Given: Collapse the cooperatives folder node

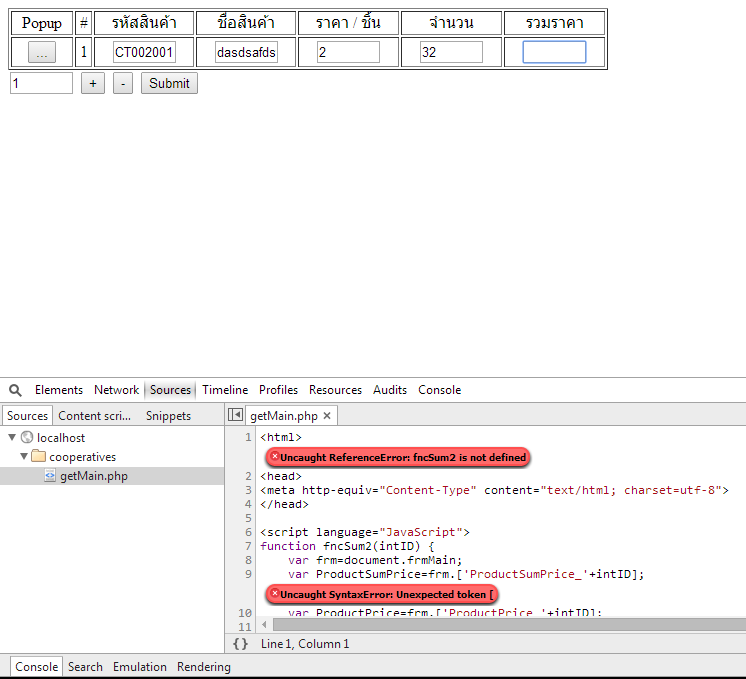Looking at the screenshot, I should 24,456.
